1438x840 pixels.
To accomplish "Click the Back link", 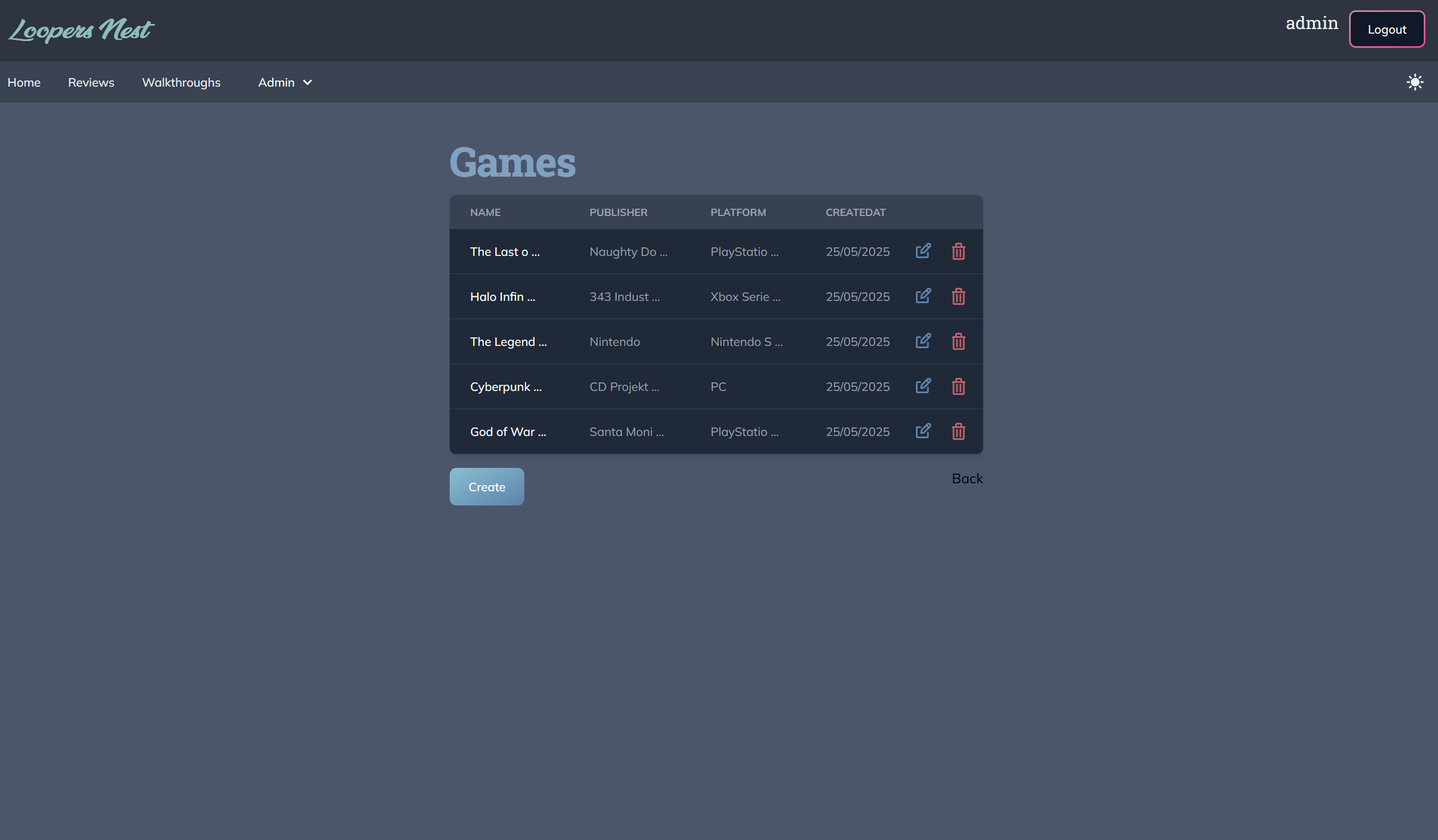I will tap(967, 478).
